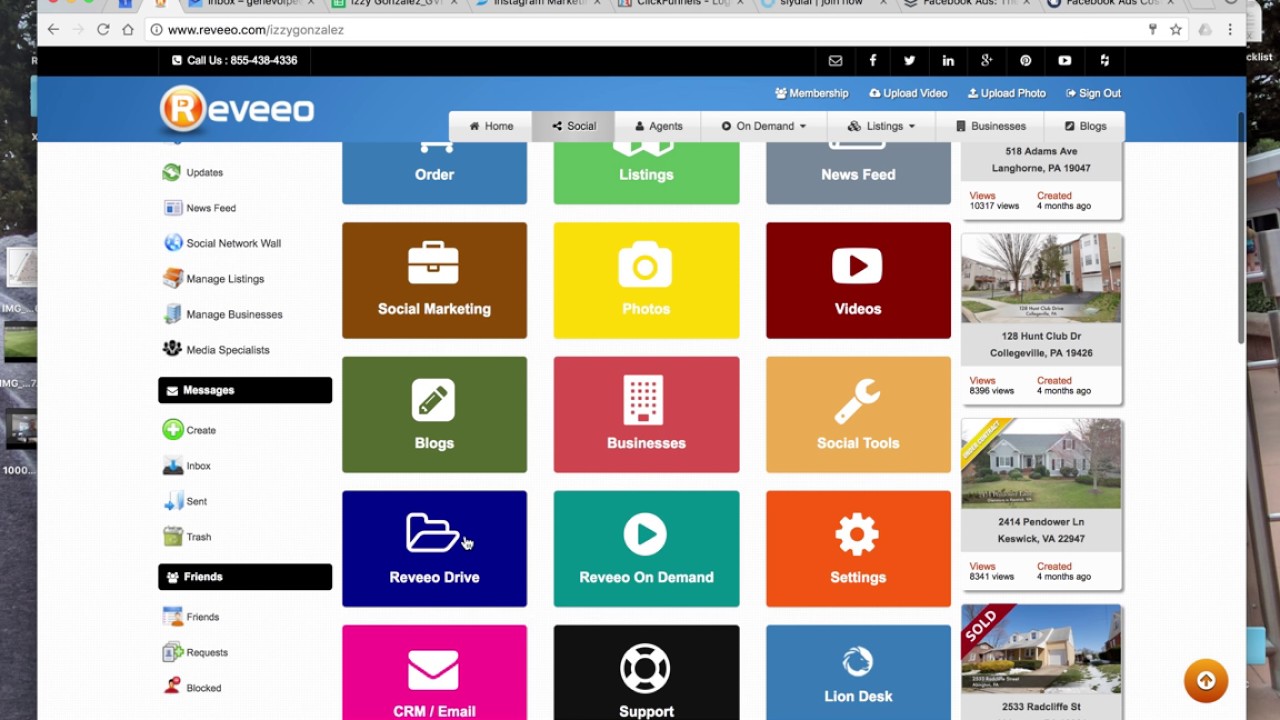The width and height of the screenshot is (1280, 720).
Task: Click the orange scroll-to-top arrow button
Action: 1206,681
